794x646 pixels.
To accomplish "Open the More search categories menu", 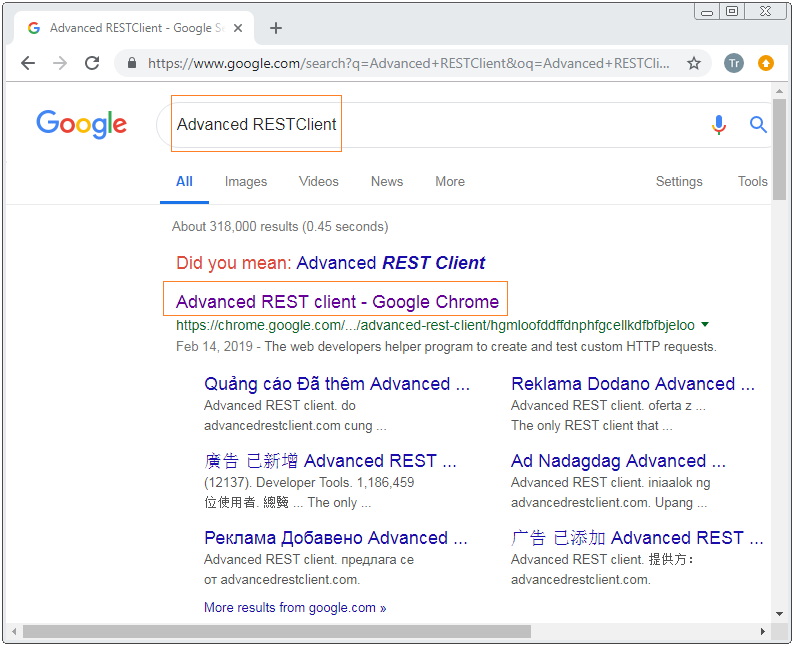I will click(450, 182).
